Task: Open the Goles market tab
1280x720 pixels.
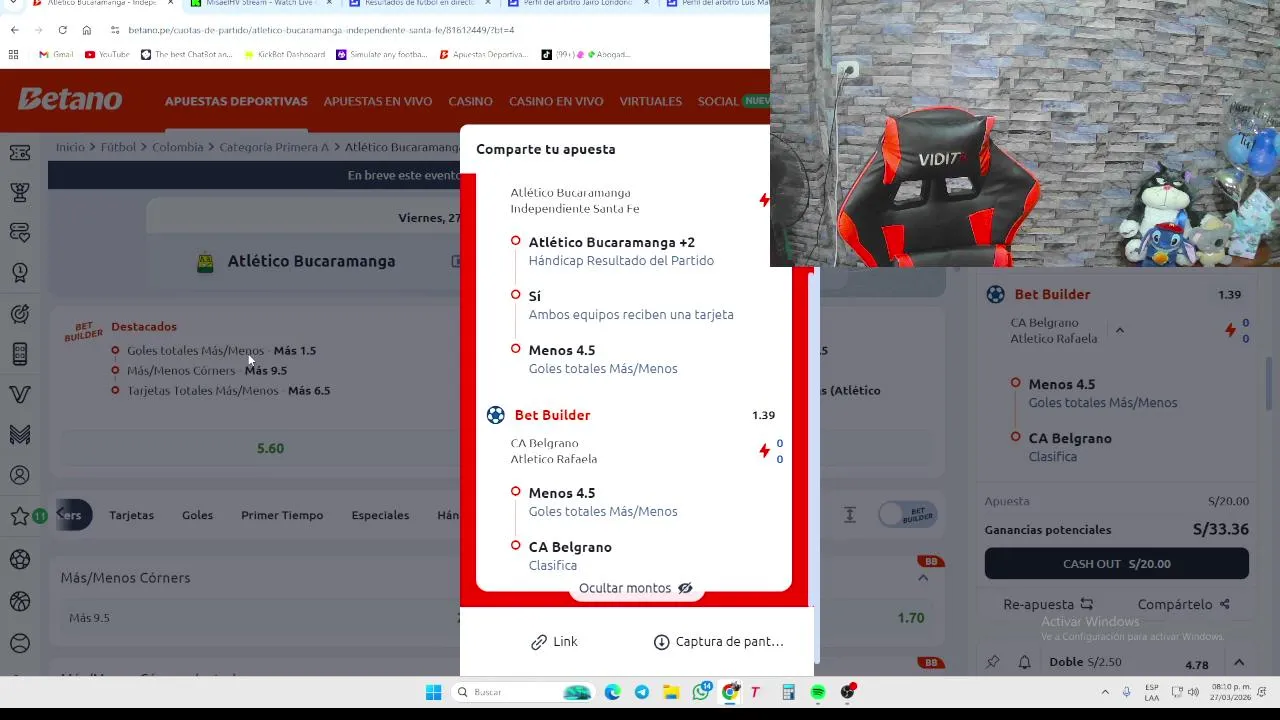Action: coord(197,515)
